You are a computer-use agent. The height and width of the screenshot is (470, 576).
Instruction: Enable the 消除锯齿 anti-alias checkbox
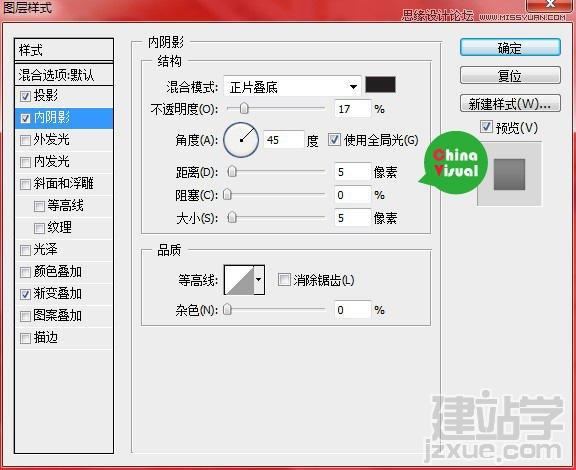click(284, 280)
